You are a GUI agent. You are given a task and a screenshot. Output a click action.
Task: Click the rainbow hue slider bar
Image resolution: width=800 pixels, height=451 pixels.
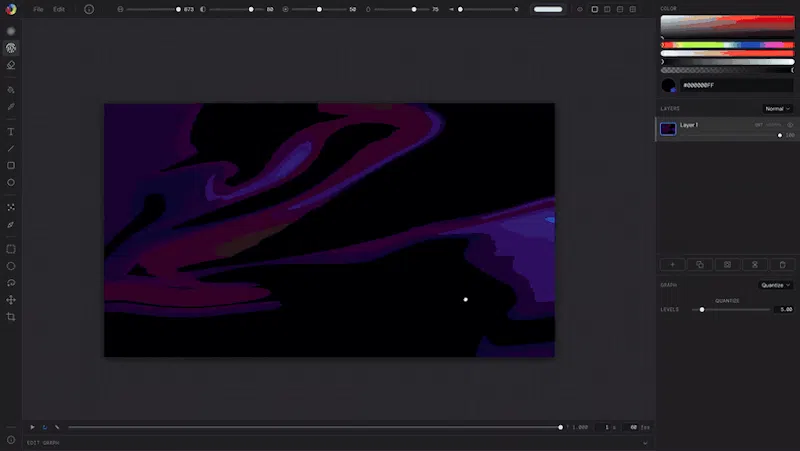[x=727, y=45]
